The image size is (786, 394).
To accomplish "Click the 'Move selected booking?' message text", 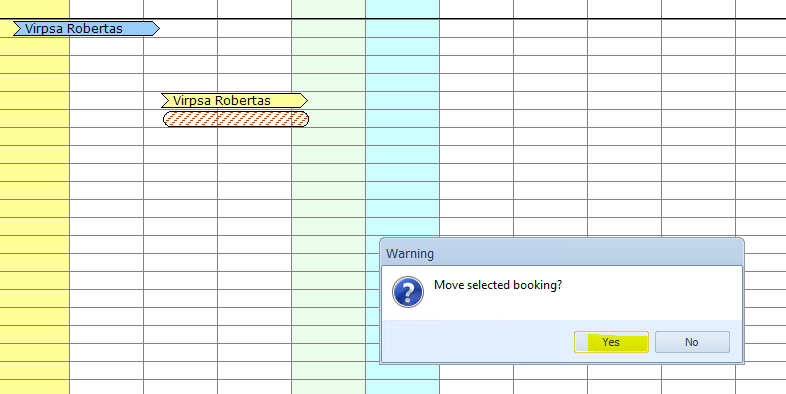I will click(x=498, y=285).
